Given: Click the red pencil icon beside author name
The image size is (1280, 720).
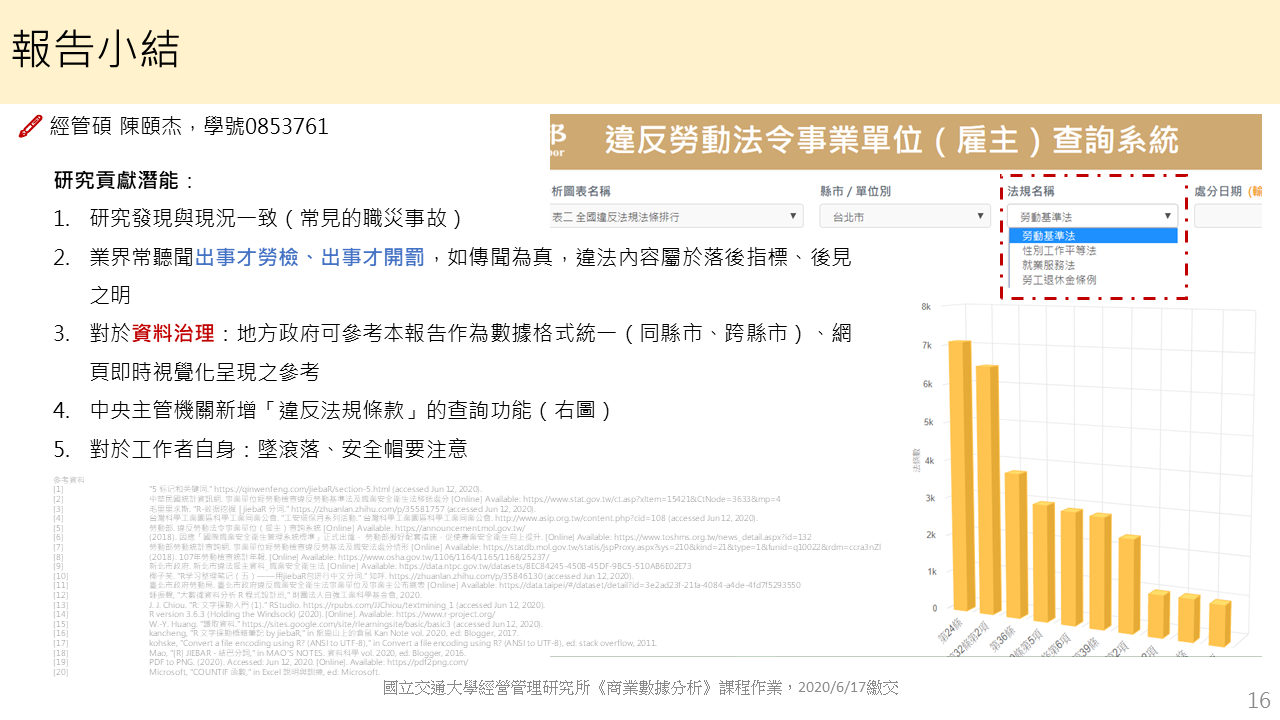Looking at the screenshot, I should point(30,127).
